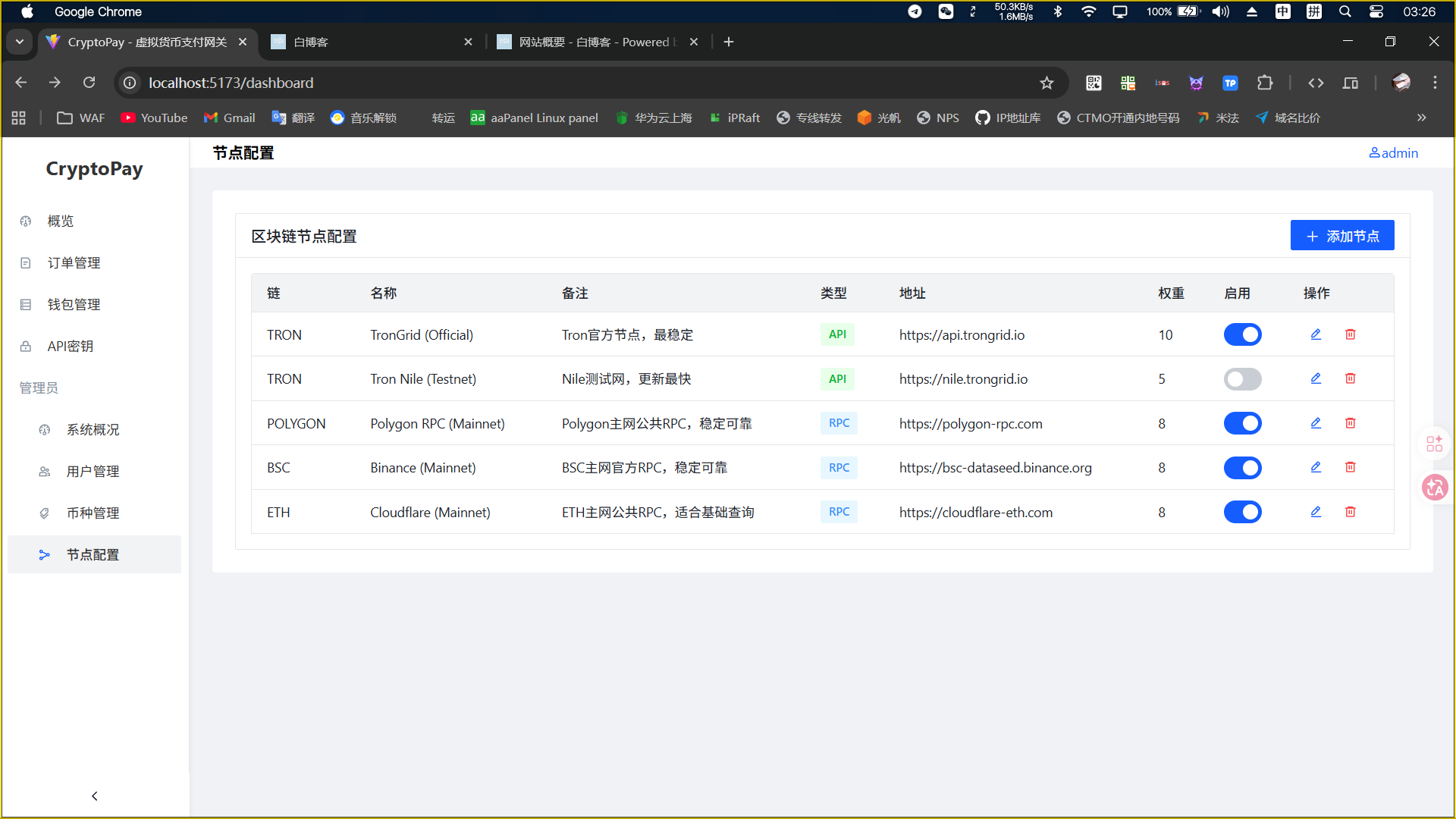Click the 添加节点 button
The image size is (1456, 819).
(x=1341, y=236)
